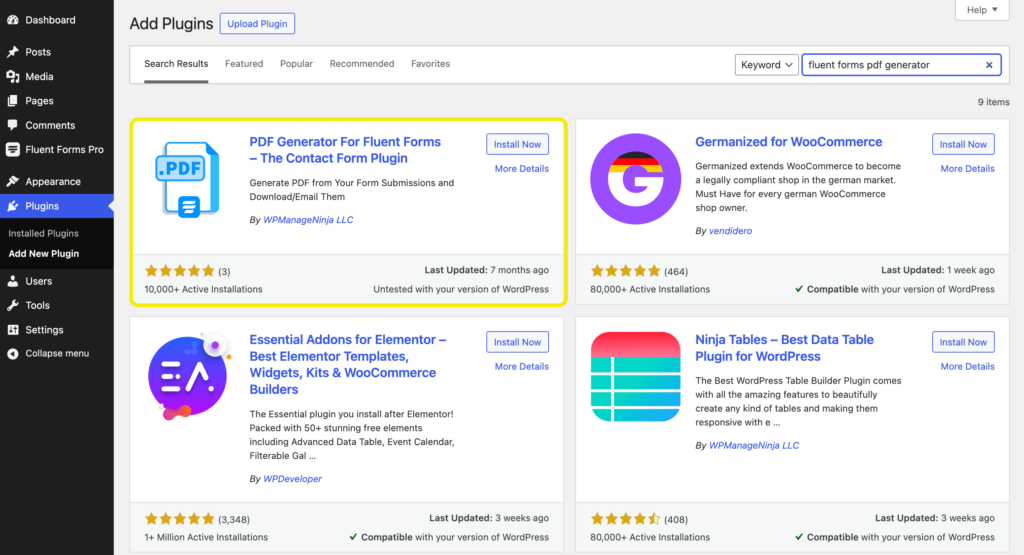Click the Upload Plugin button

pyautogui.click(x=257, y=24)
